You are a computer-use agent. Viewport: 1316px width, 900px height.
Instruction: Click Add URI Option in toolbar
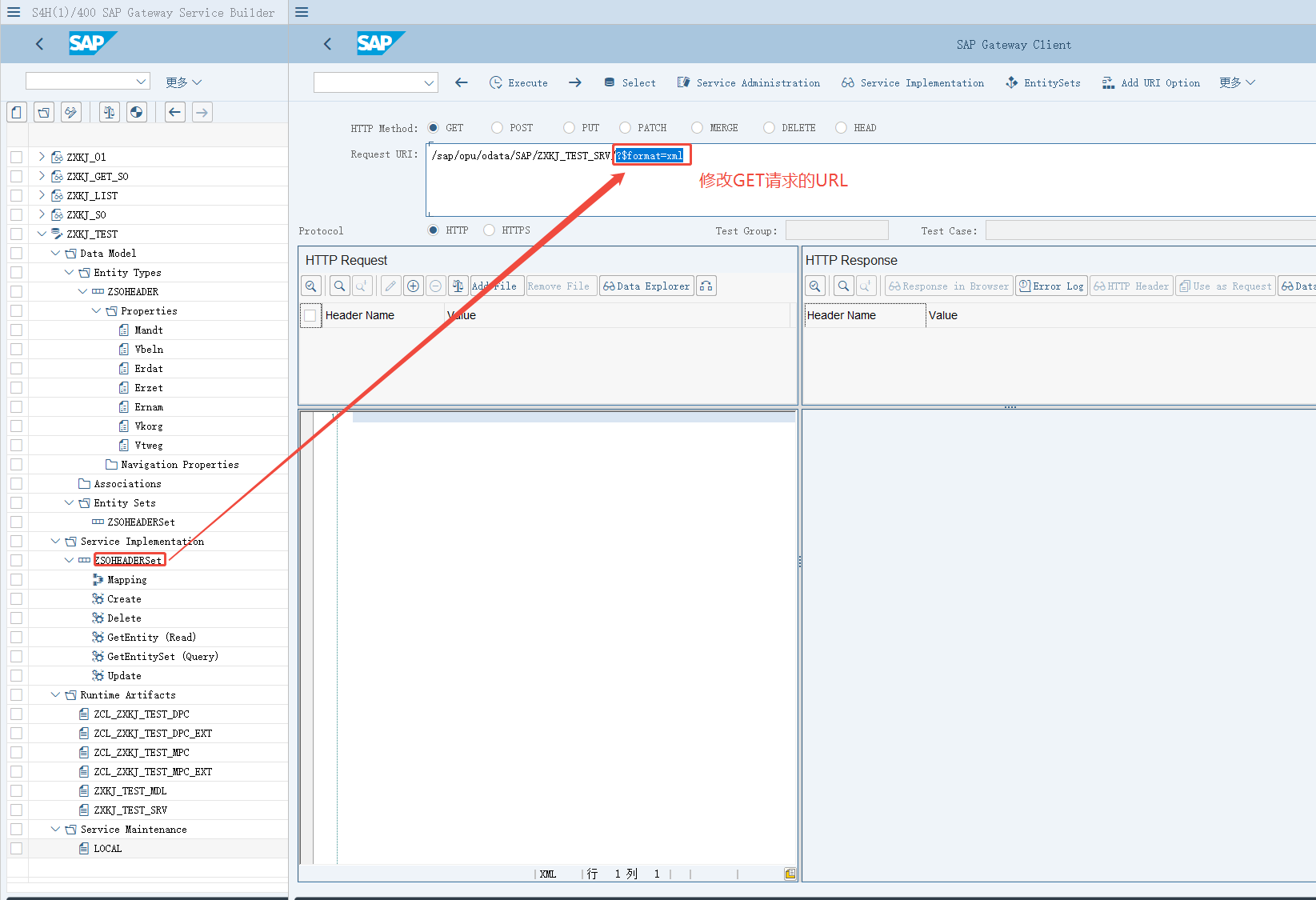pos(1150,82)
